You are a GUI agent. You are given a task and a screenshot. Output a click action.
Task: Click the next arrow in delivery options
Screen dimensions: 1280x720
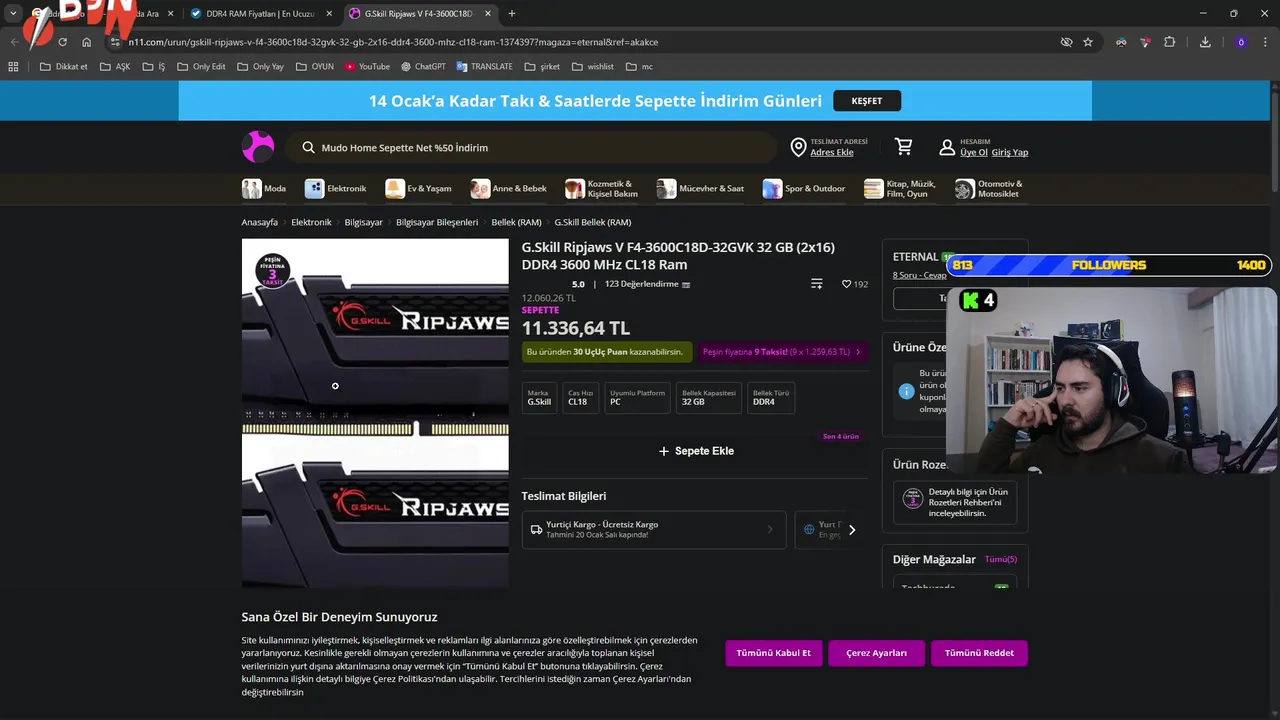tap(852, 530)
